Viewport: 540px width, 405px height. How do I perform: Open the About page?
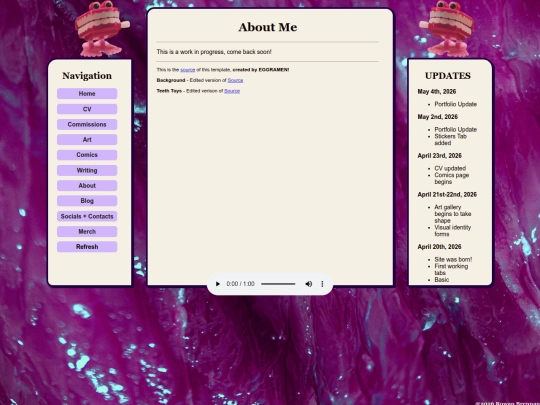87,186
